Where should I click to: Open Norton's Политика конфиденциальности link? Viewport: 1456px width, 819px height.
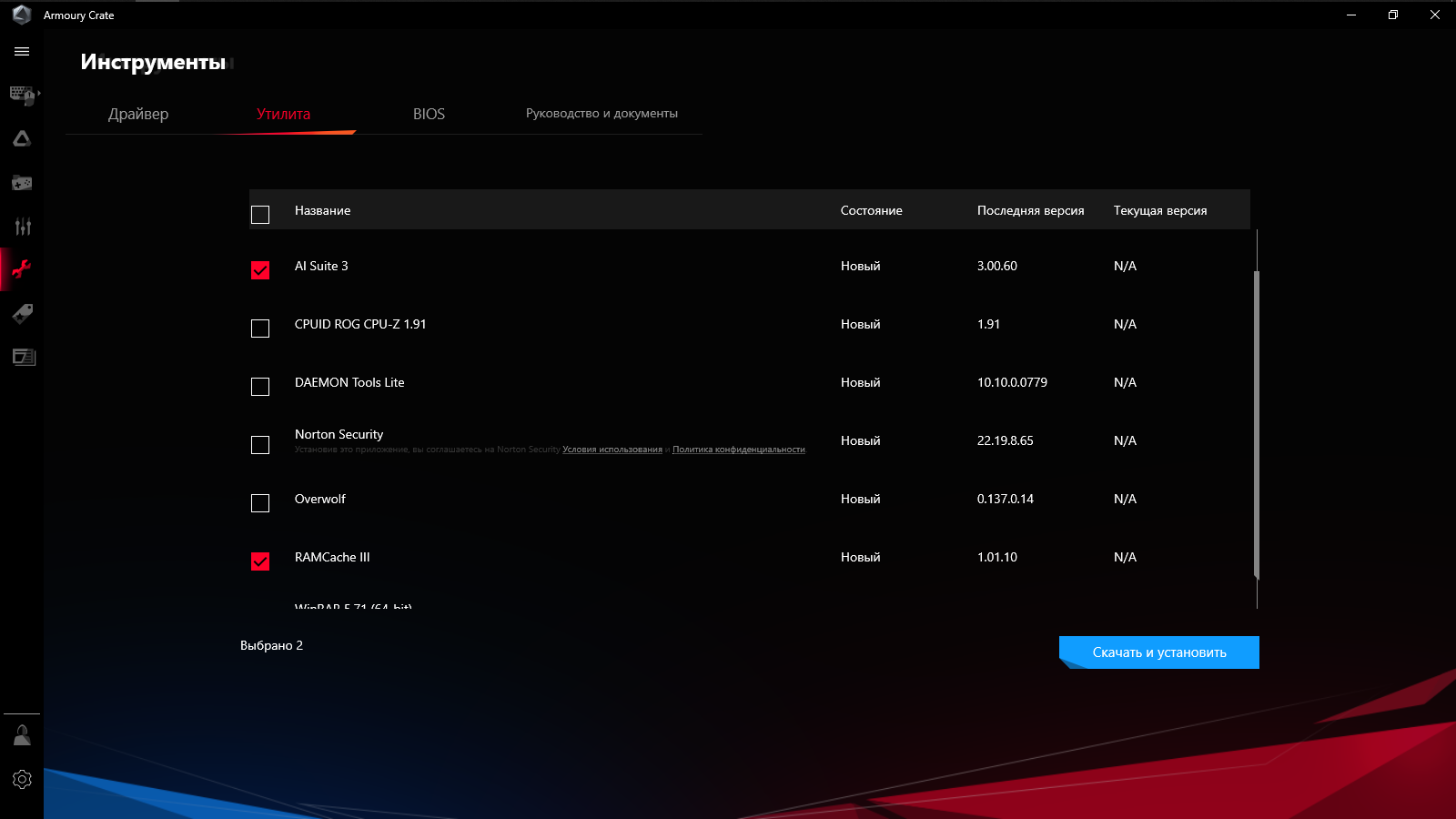(739, 450)
